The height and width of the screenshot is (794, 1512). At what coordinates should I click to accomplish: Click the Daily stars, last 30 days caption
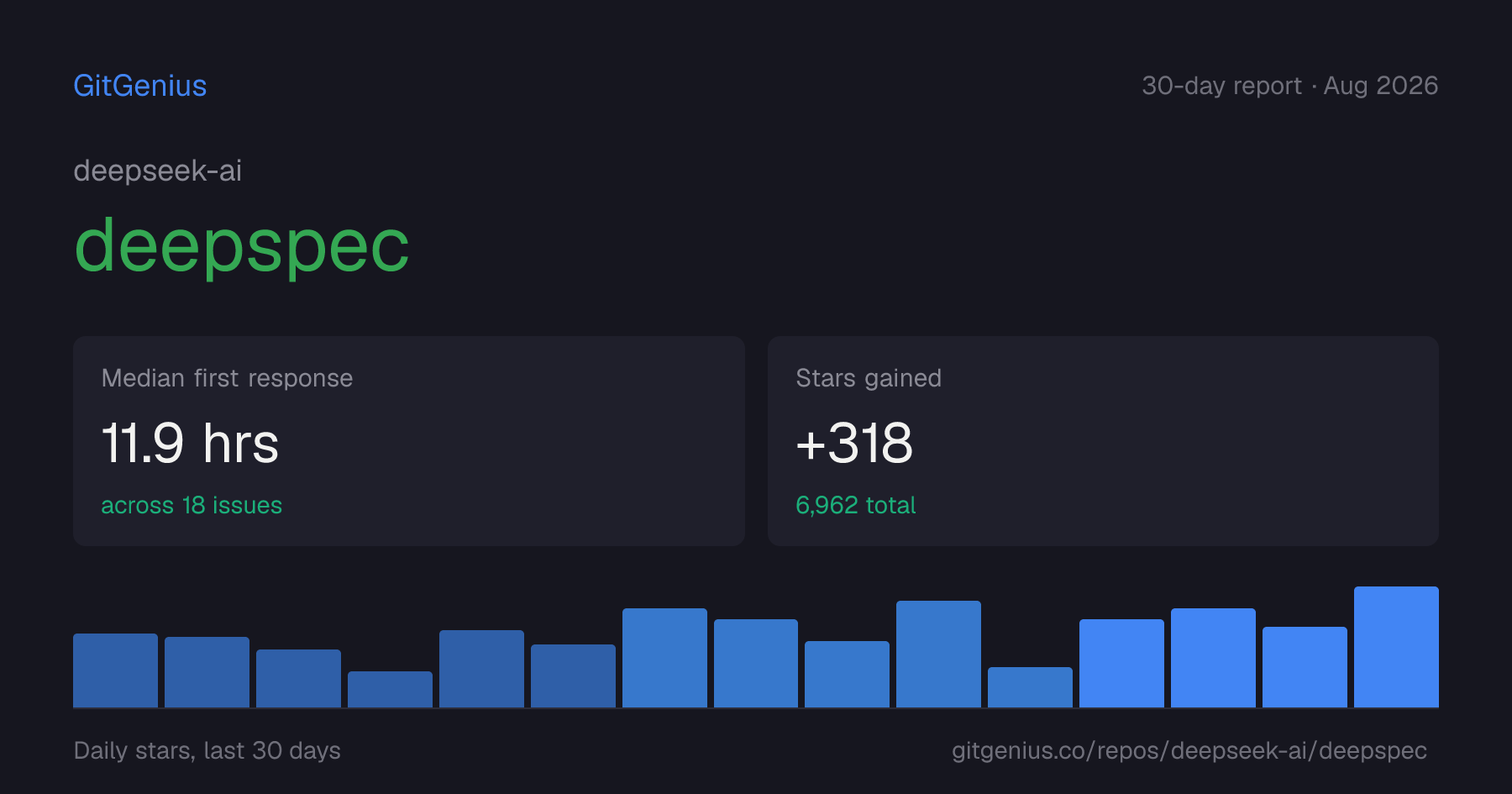click(207, 750)
